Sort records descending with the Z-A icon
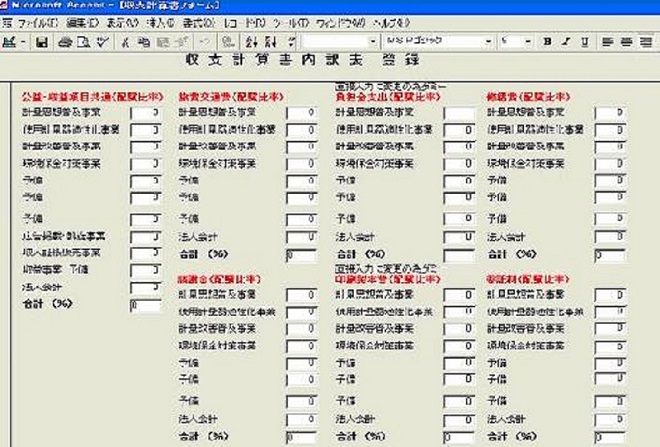This screenshot has width=660, height=447. (x=271, y=42)
